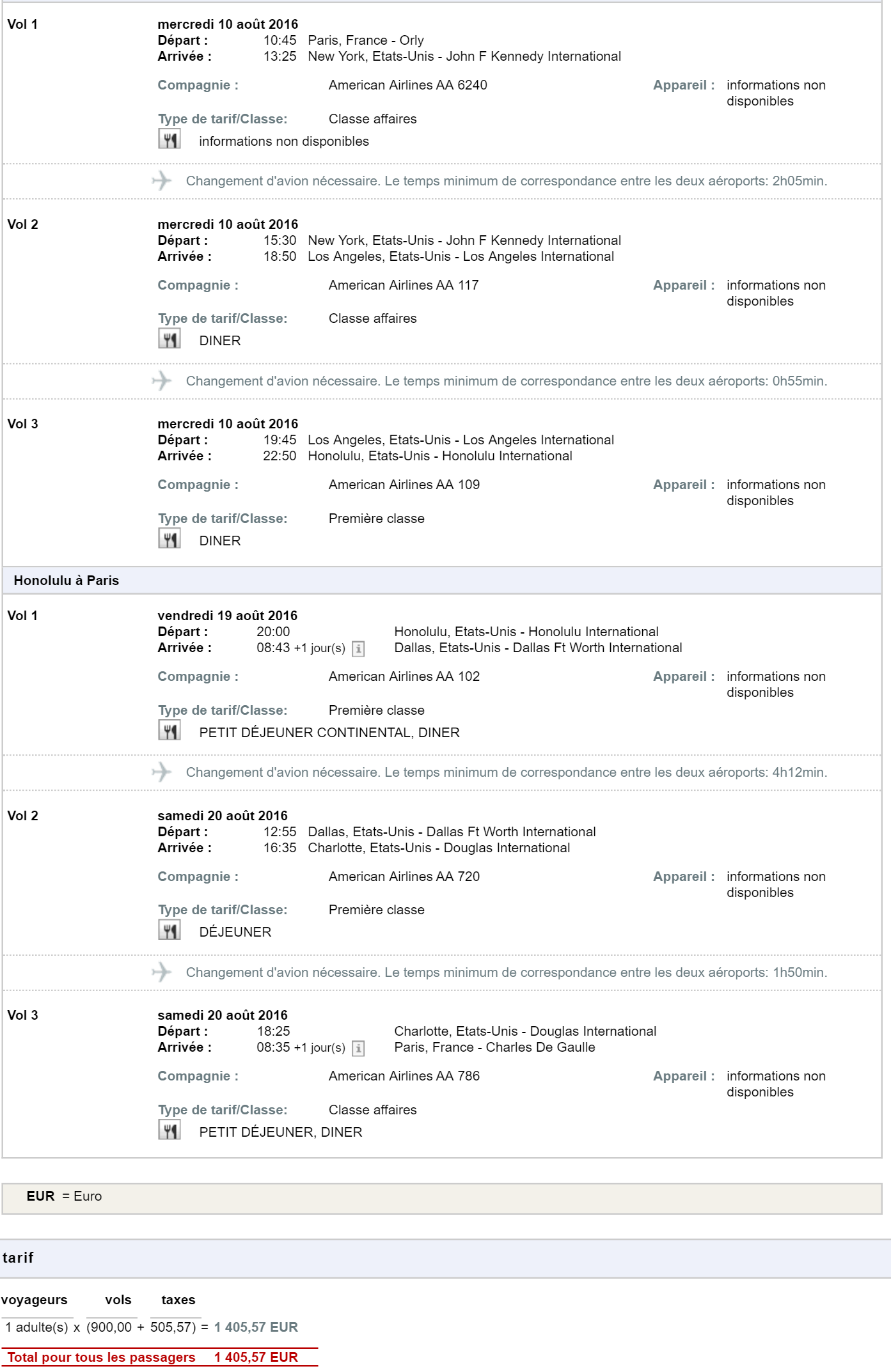
Task: Click airplane icon for 2h05min connection
Action: (162, 181)
